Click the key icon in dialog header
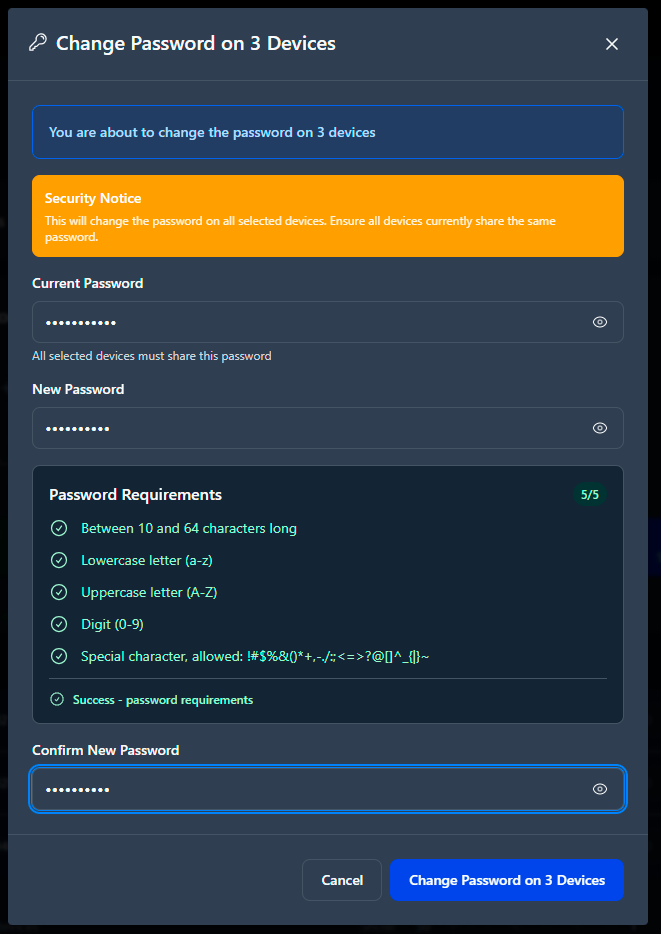The height and width of the screenshot is (934, 661). click(x=38, y=43)
